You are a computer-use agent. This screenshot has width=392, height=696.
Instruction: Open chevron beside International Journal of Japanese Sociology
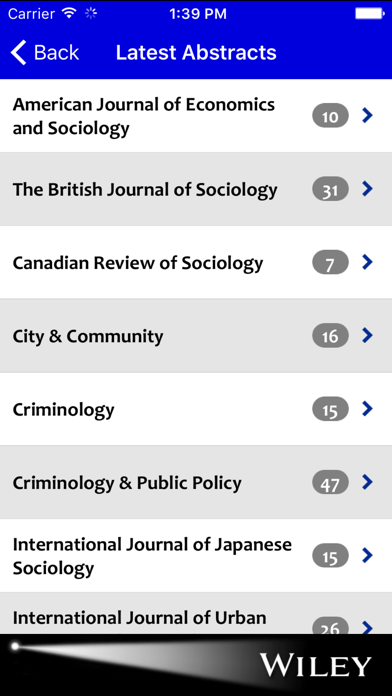click(x=367, y=555)
